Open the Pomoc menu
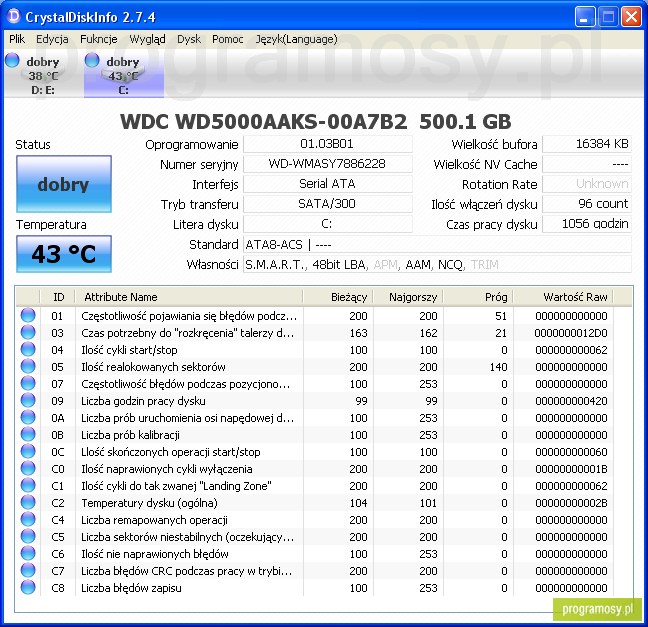This screenshot has width=648, height=627. point(228,39)
